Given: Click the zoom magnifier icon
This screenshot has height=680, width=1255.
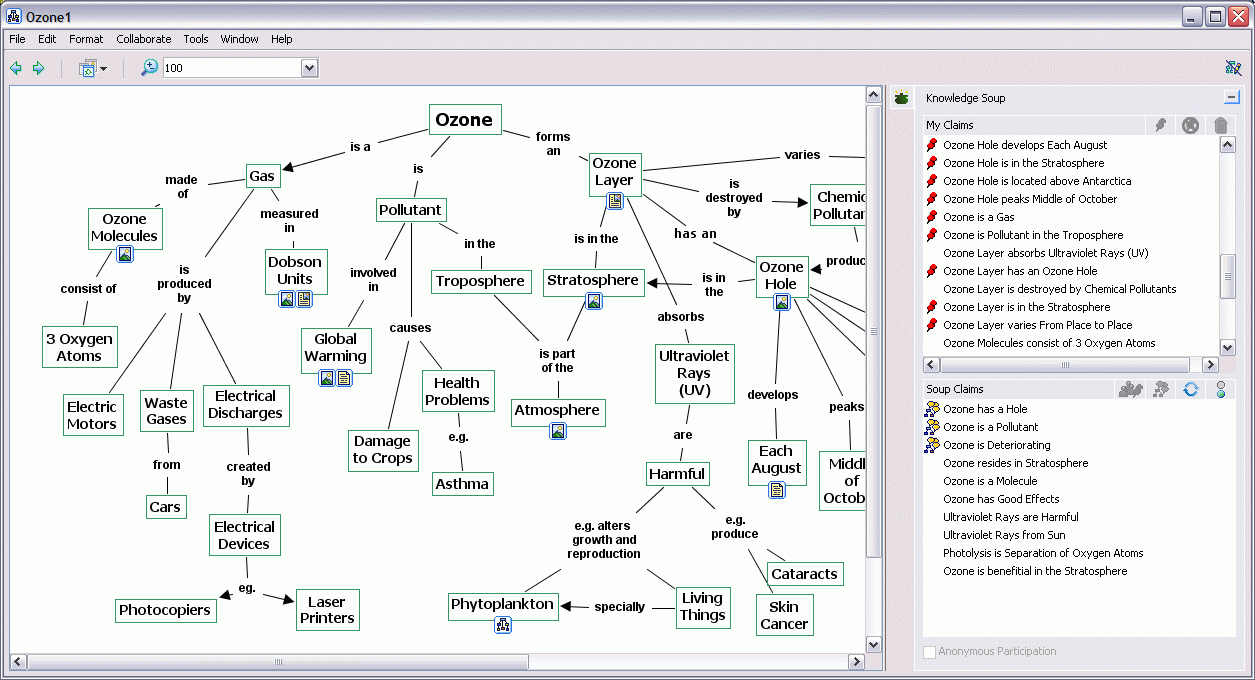Looking at the screenshot, I should tap(149, 68).
